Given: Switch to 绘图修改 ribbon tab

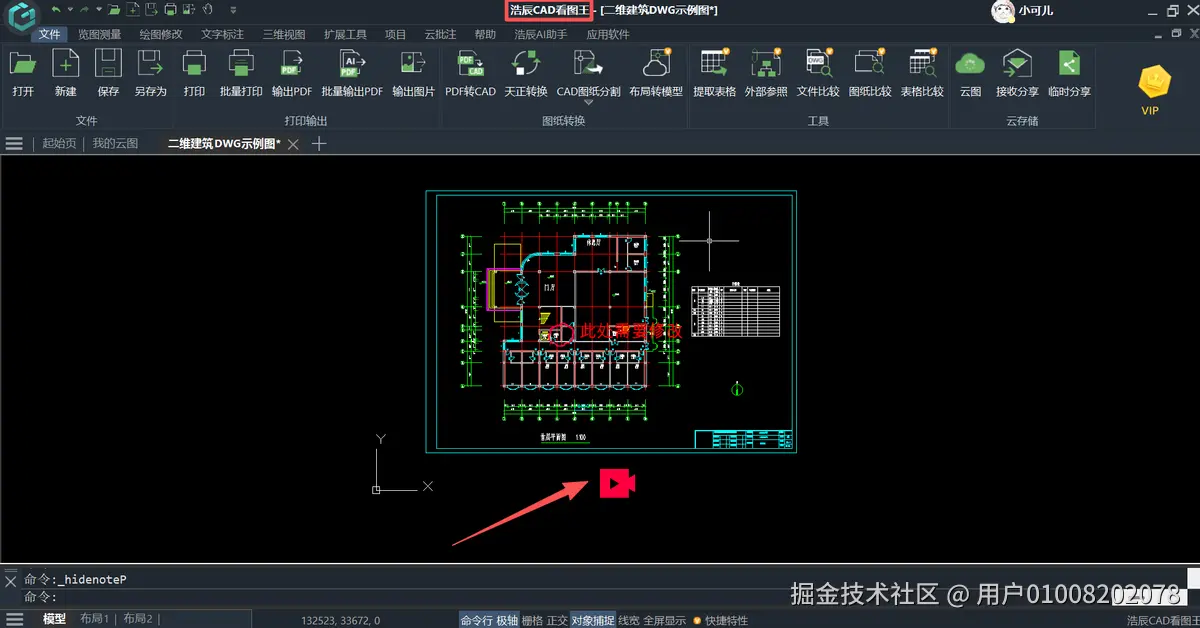Looking at the screenshot, I should tap(161, 34).
